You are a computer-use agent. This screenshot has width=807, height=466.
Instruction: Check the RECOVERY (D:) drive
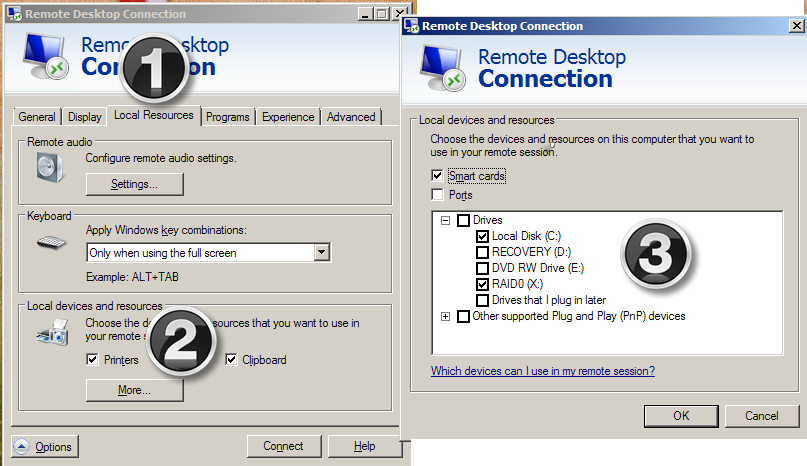pyautogui.click(x=482, y=252)
